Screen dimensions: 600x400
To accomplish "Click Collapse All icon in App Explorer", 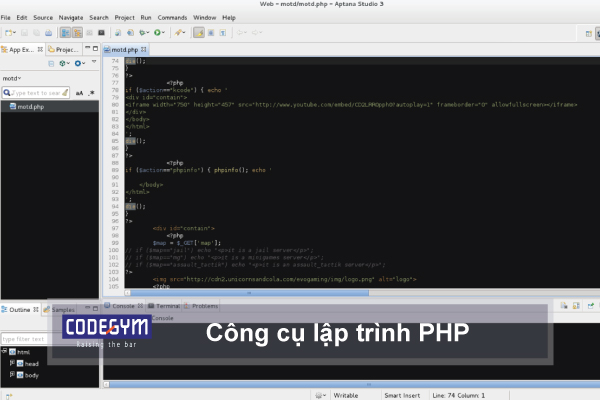I will [51, 64].
